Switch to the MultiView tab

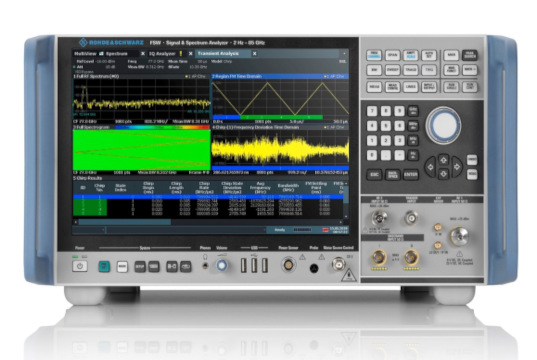(85, 54)
